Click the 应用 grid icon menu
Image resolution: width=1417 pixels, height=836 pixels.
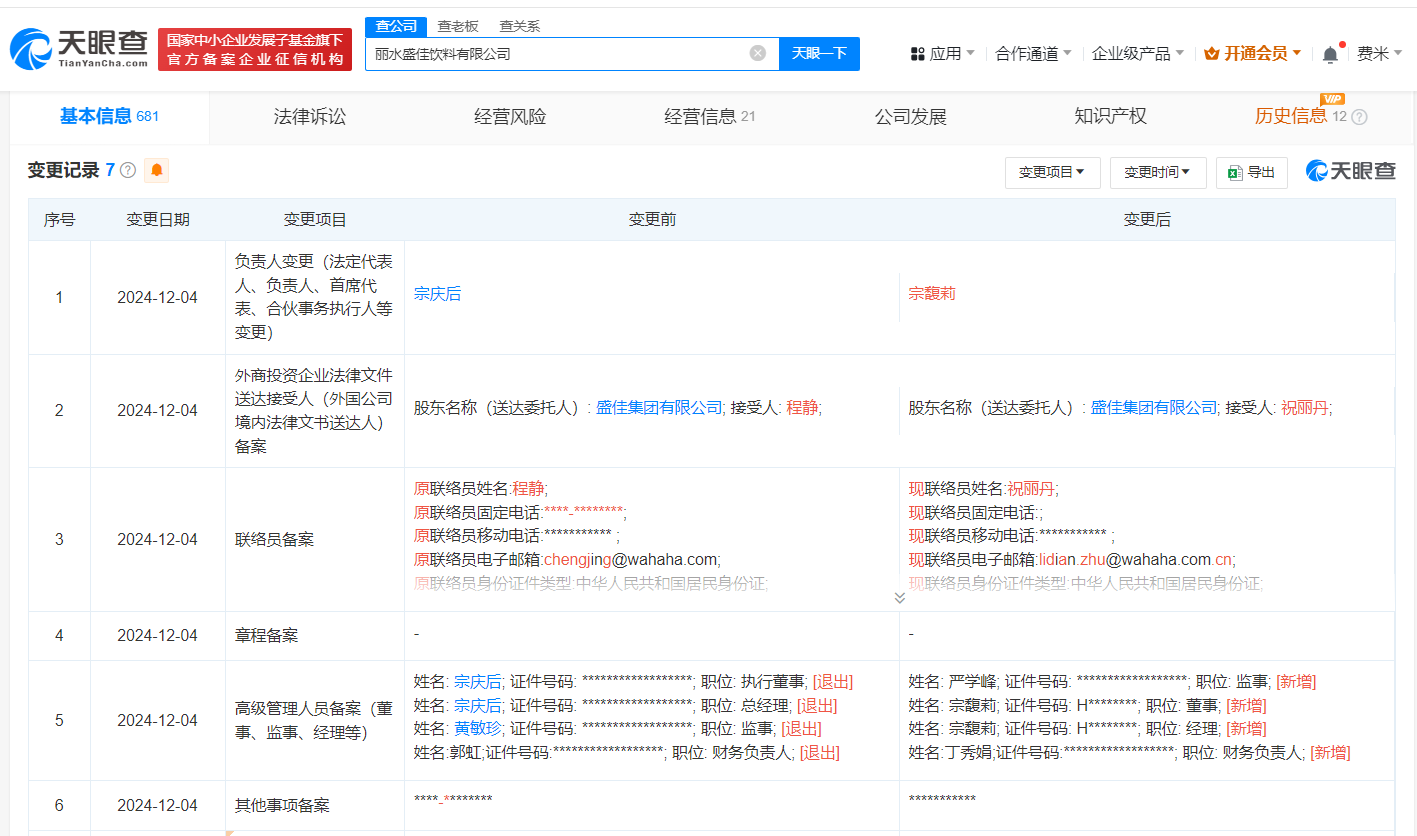tap(942, 54)
